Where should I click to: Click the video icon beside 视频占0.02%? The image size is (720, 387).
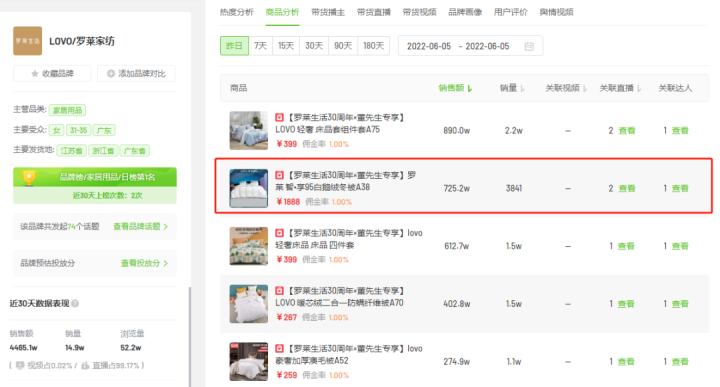20,365
